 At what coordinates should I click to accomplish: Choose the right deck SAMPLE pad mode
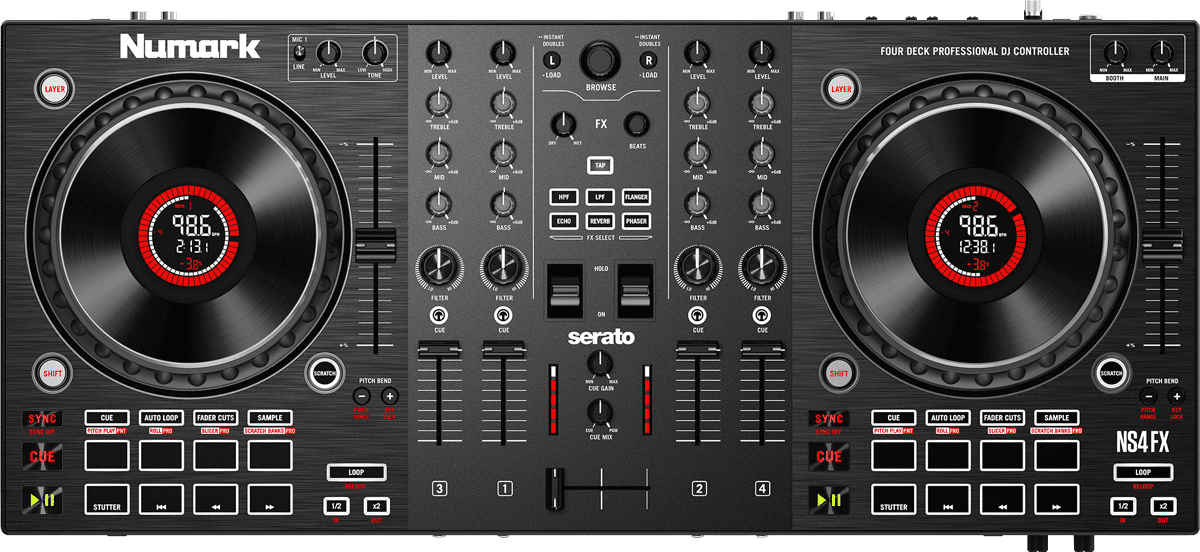click(x=1056, y=418)
